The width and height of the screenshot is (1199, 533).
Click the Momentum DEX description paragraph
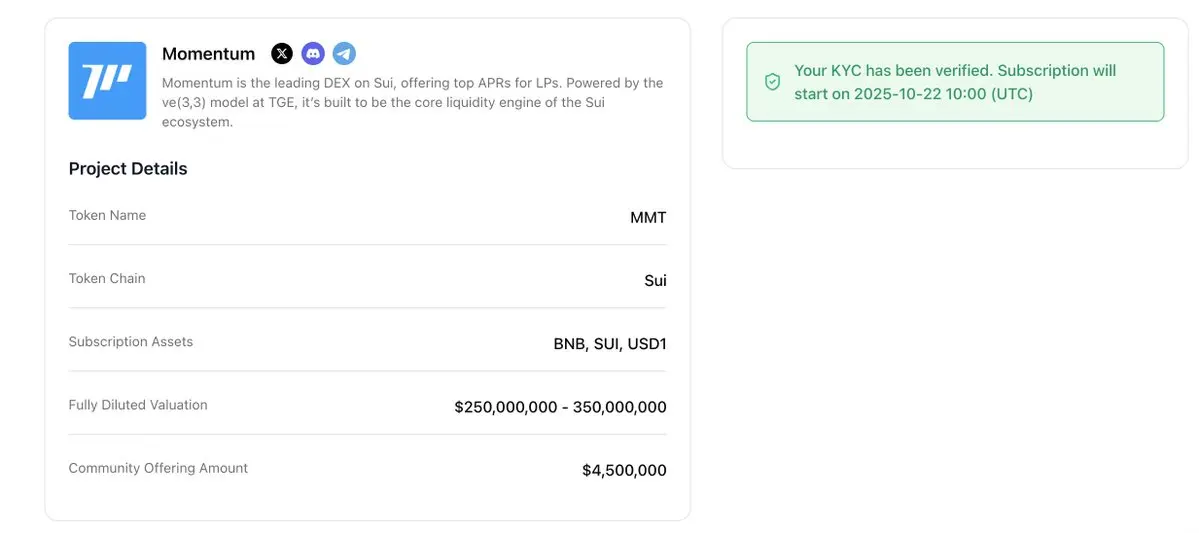(412, 102)
